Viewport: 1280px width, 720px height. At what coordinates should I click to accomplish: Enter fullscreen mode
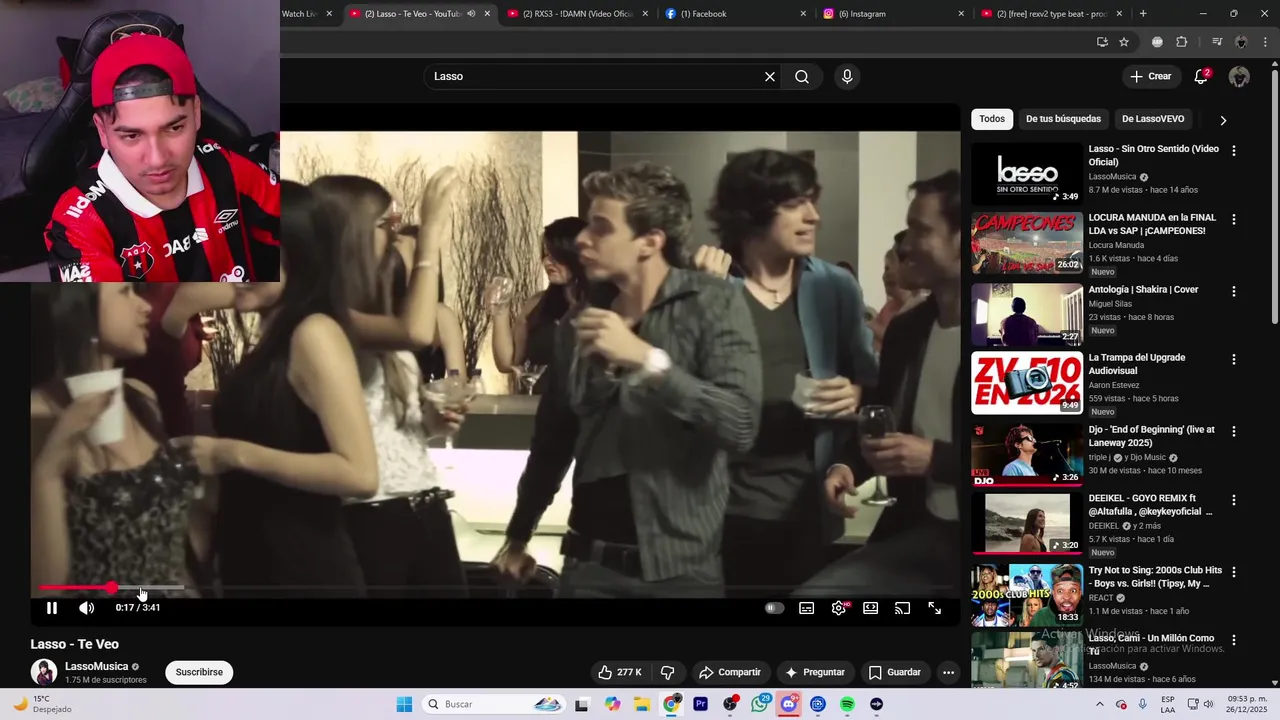(x=934, y=608)
